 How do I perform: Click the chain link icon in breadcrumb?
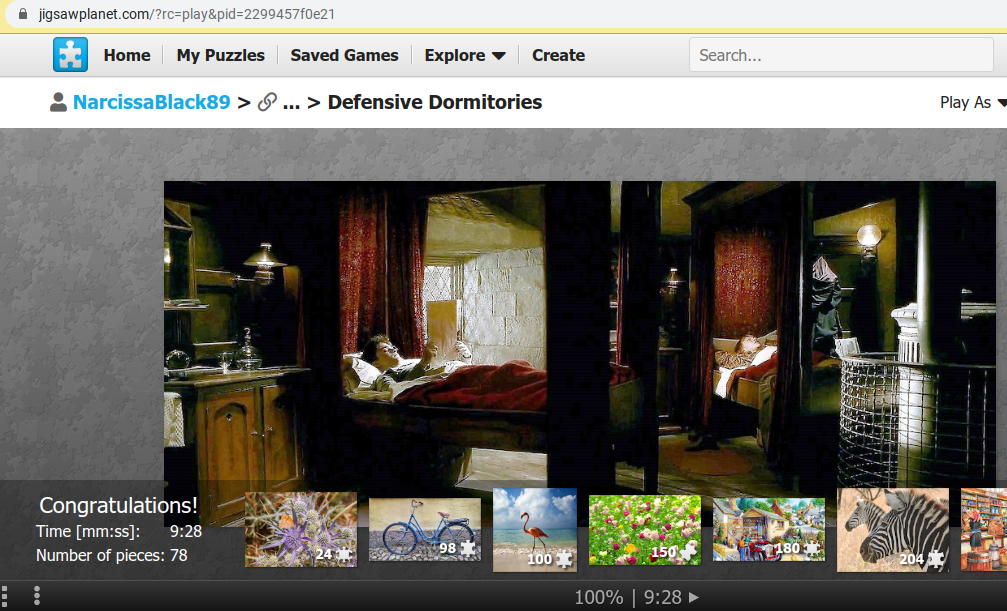tap(267, 102)
